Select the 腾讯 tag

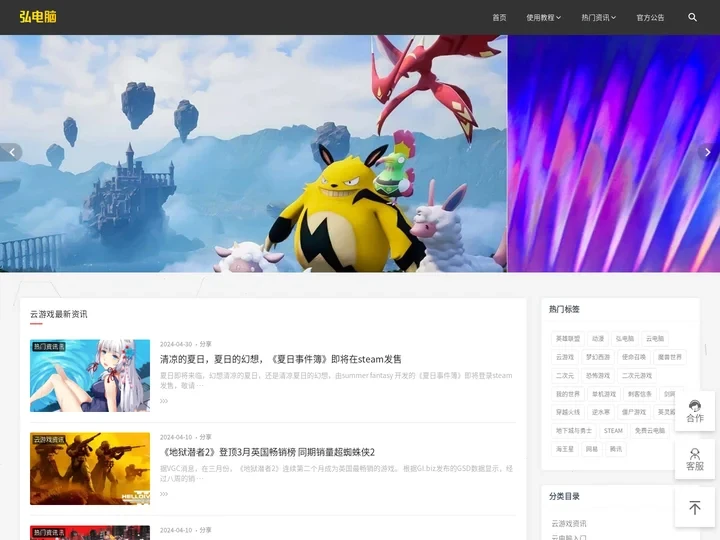pos(616,449)
